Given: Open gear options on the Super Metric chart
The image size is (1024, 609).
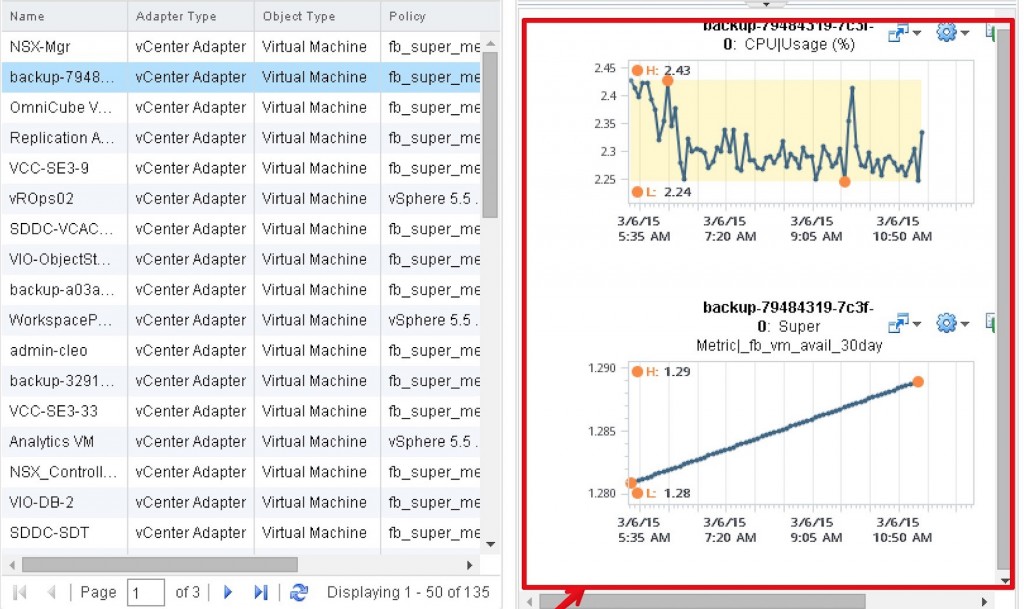Looking at the screenshot, I should click(945, 323).
